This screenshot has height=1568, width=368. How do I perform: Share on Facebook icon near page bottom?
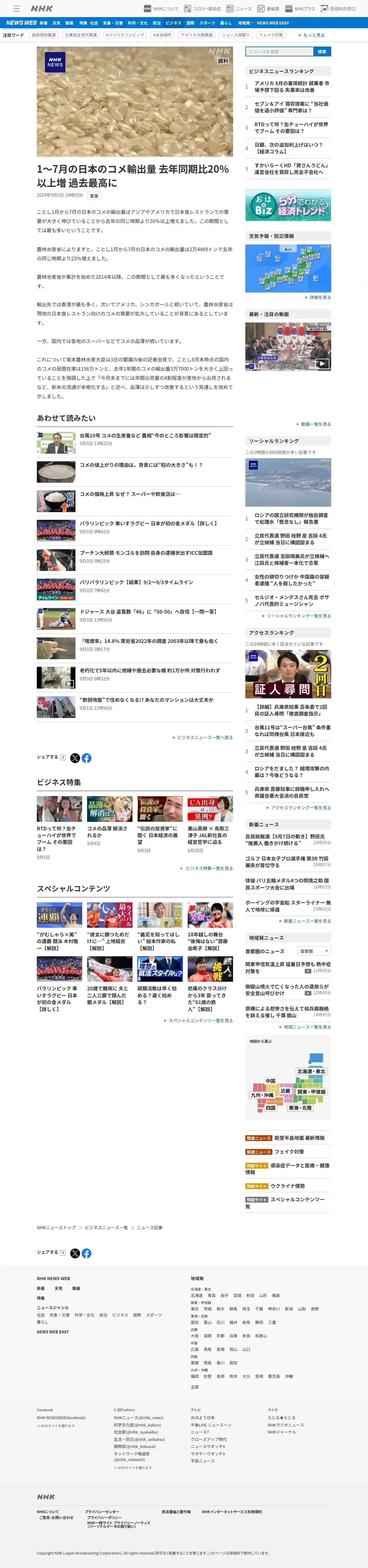coord(86,1253)
